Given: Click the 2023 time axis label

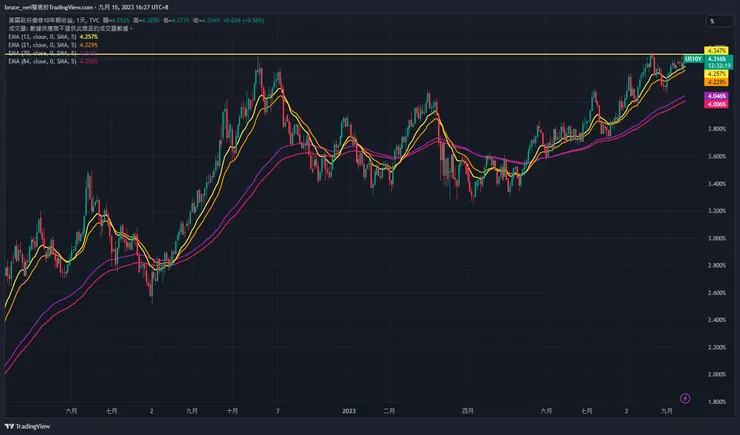Looking at the screenshot, I should pos(349,411).
